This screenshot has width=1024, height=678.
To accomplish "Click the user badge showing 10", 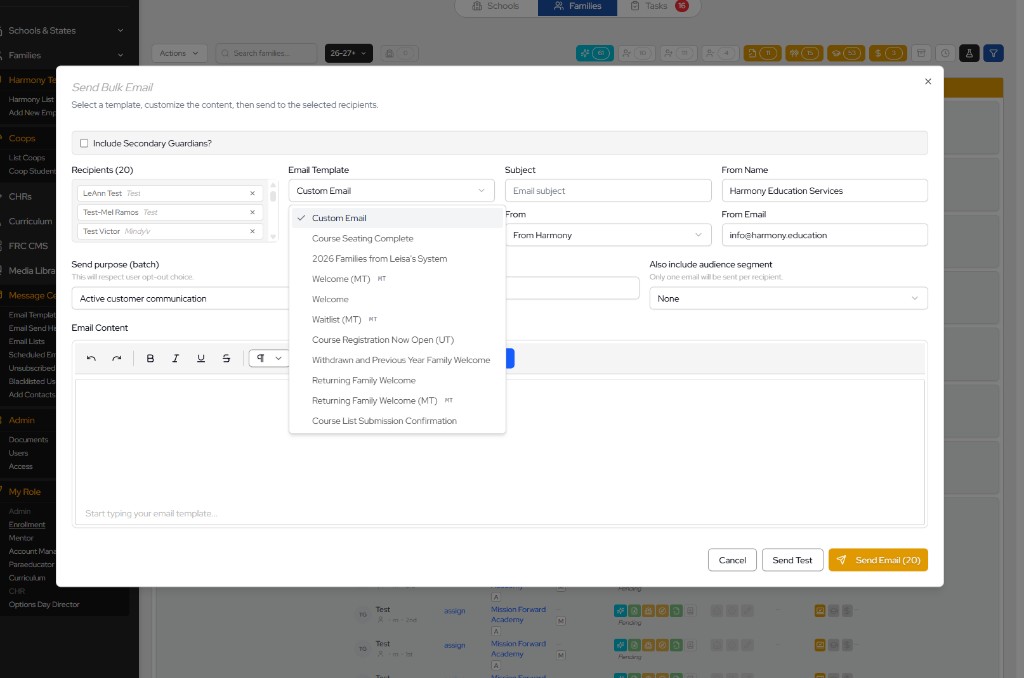I will [637, 54].
